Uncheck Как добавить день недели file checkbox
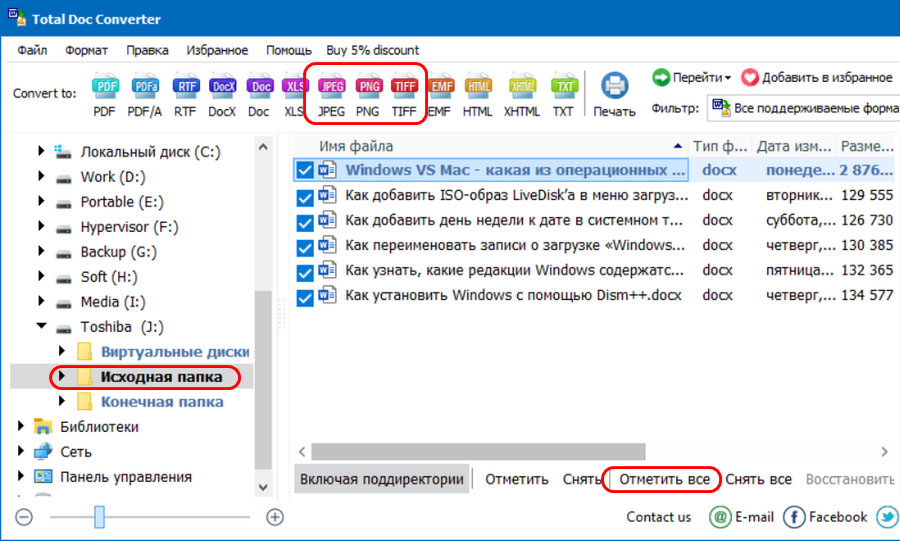Viewport: 900px width, 541px height. tap(305, 223)
